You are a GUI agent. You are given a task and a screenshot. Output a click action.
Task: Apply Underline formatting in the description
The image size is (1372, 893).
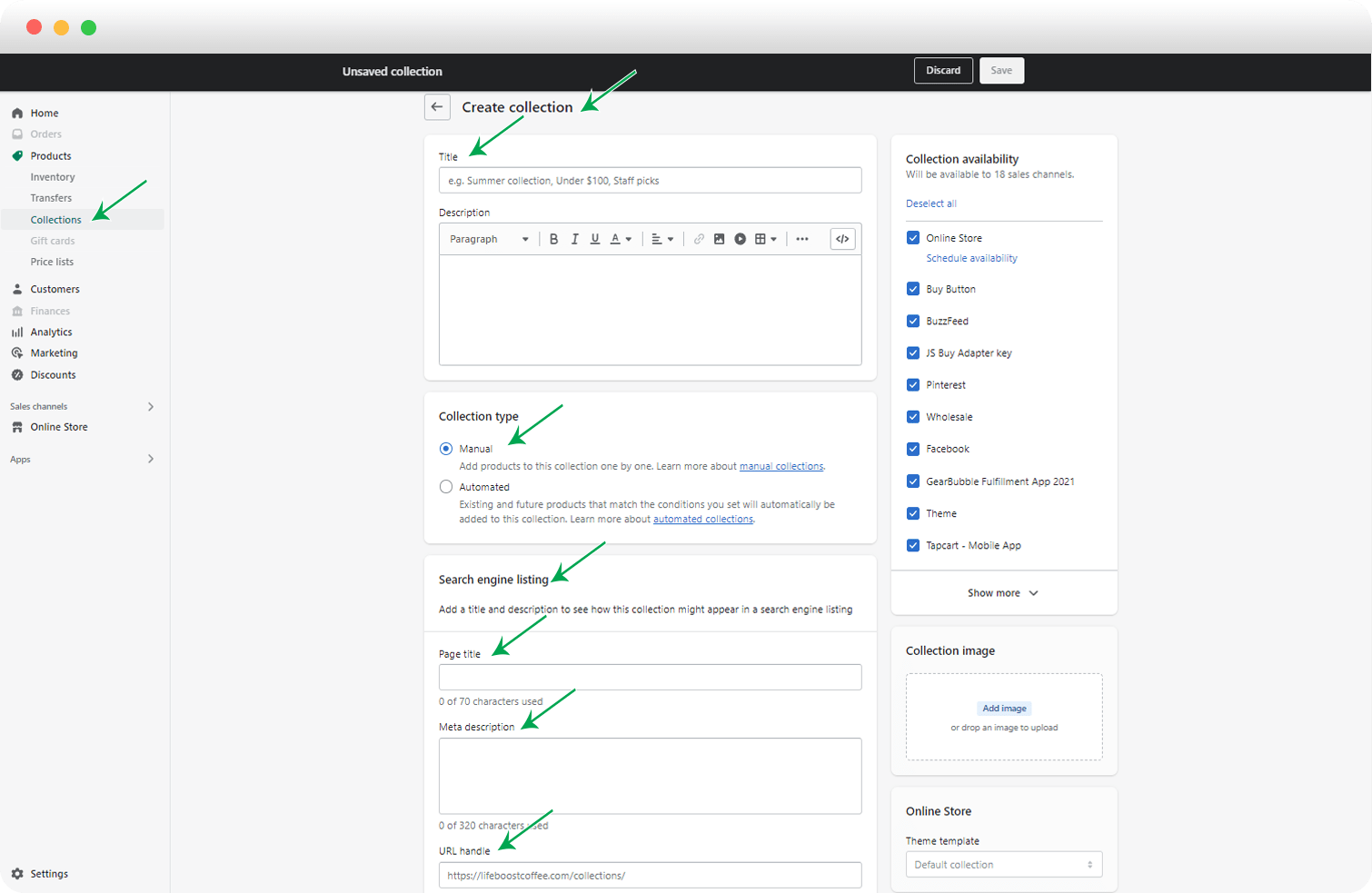595,238
